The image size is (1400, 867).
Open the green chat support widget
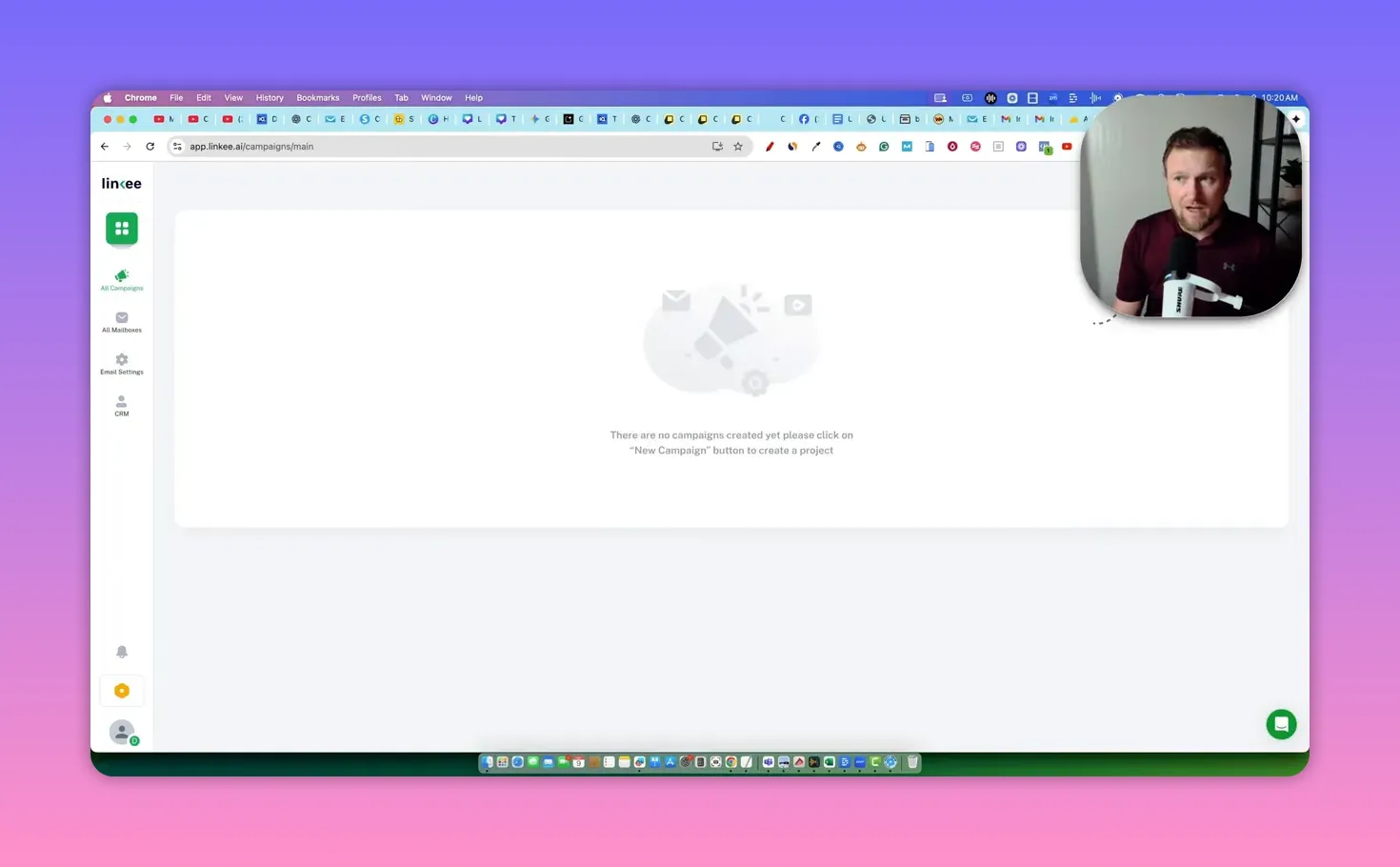(1280, 724)
